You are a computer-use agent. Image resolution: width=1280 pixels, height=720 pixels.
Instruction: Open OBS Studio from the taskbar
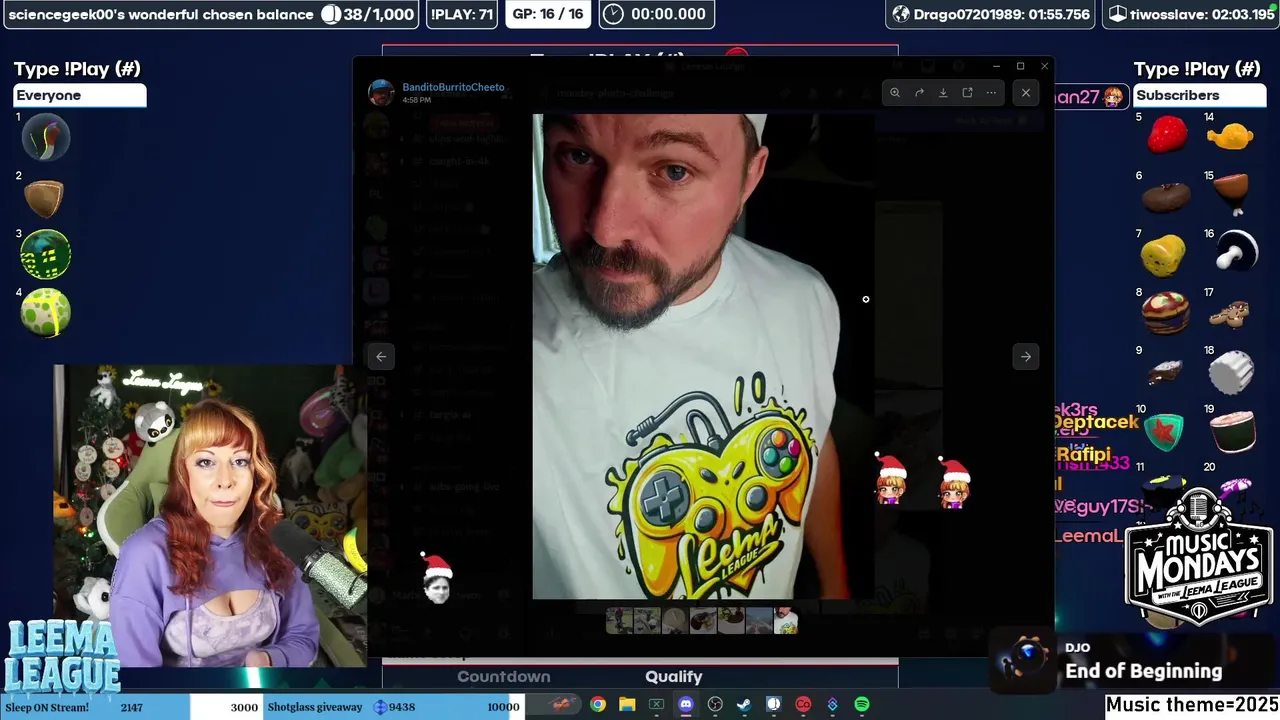[x=715, y=705]
